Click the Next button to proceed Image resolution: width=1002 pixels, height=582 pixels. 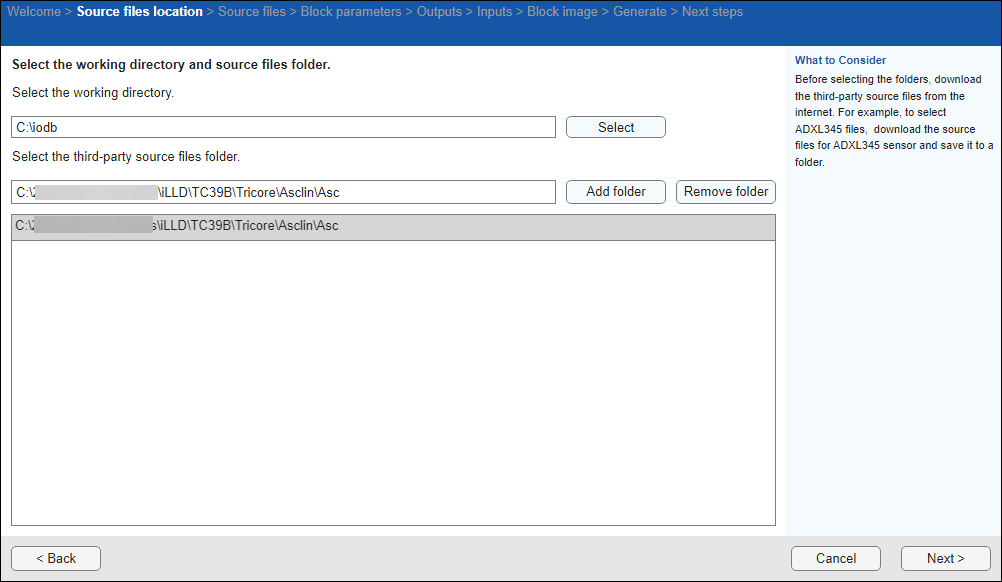point(944,558)
